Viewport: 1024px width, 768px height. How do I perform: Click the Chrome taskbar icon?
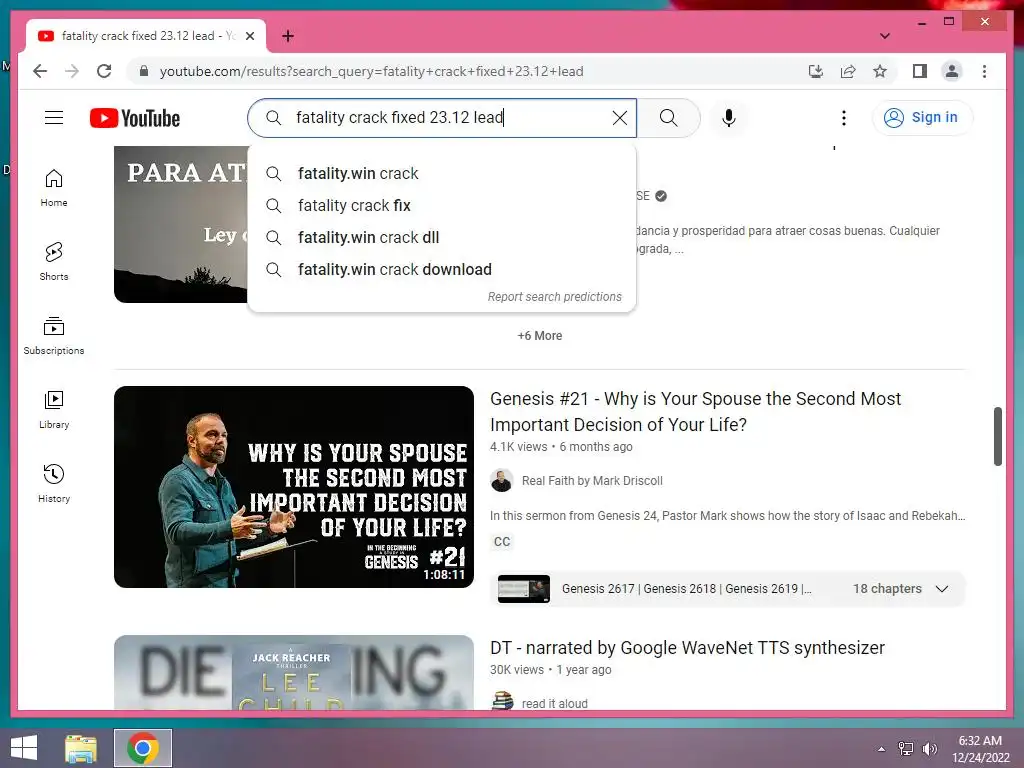coord(143,748)
